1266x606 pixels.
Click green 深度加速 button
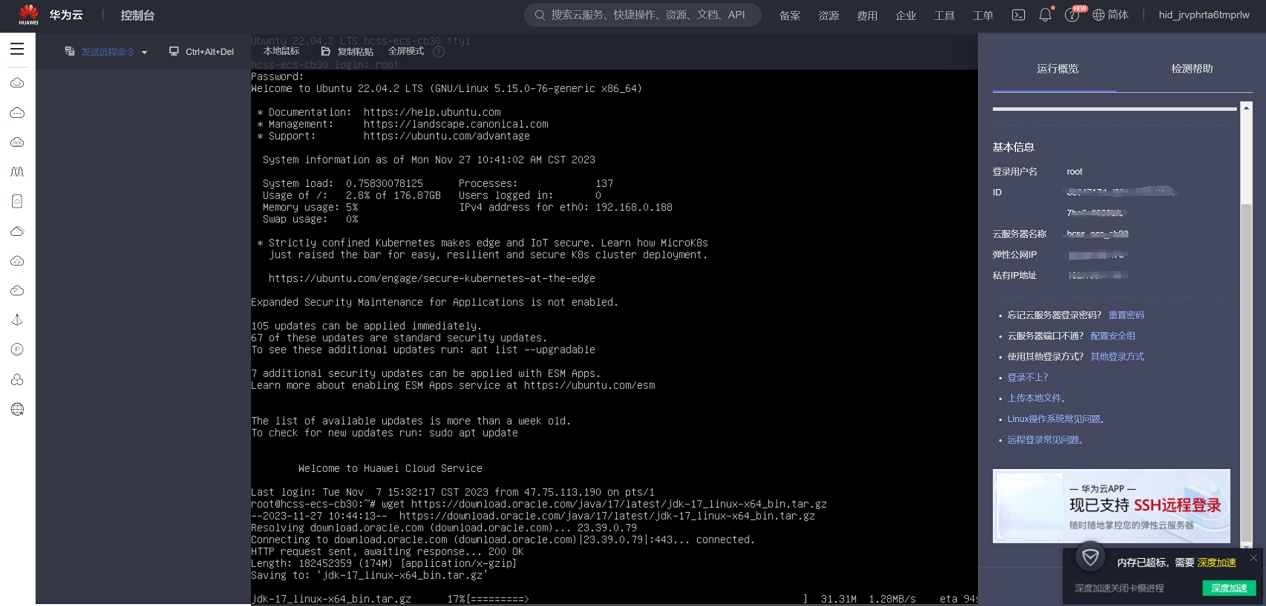[x=1229, y=588]
